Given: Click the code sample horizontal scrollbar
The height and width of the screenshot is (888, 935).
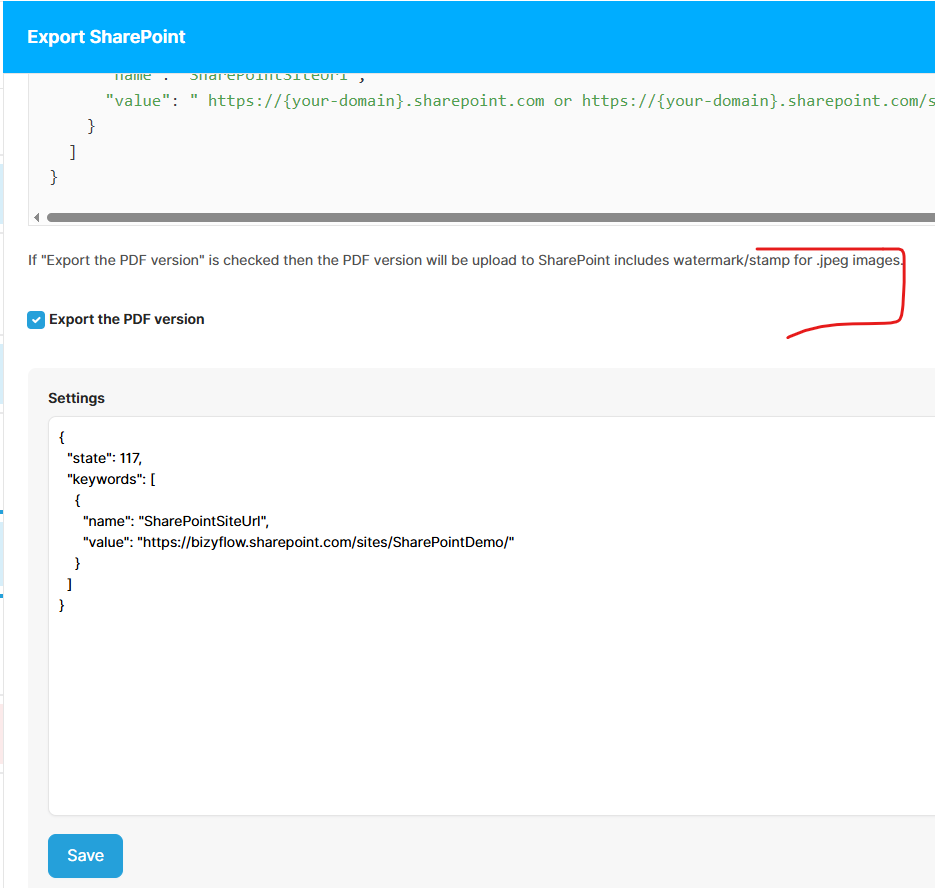Looking at the screenshot, I should point(491,218).
